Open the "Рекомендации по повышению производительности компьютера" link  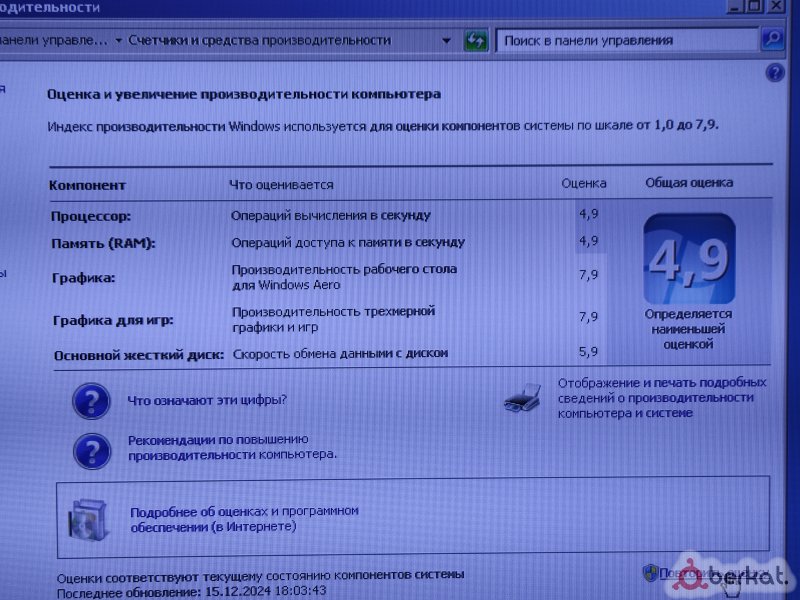coord(232,447)
